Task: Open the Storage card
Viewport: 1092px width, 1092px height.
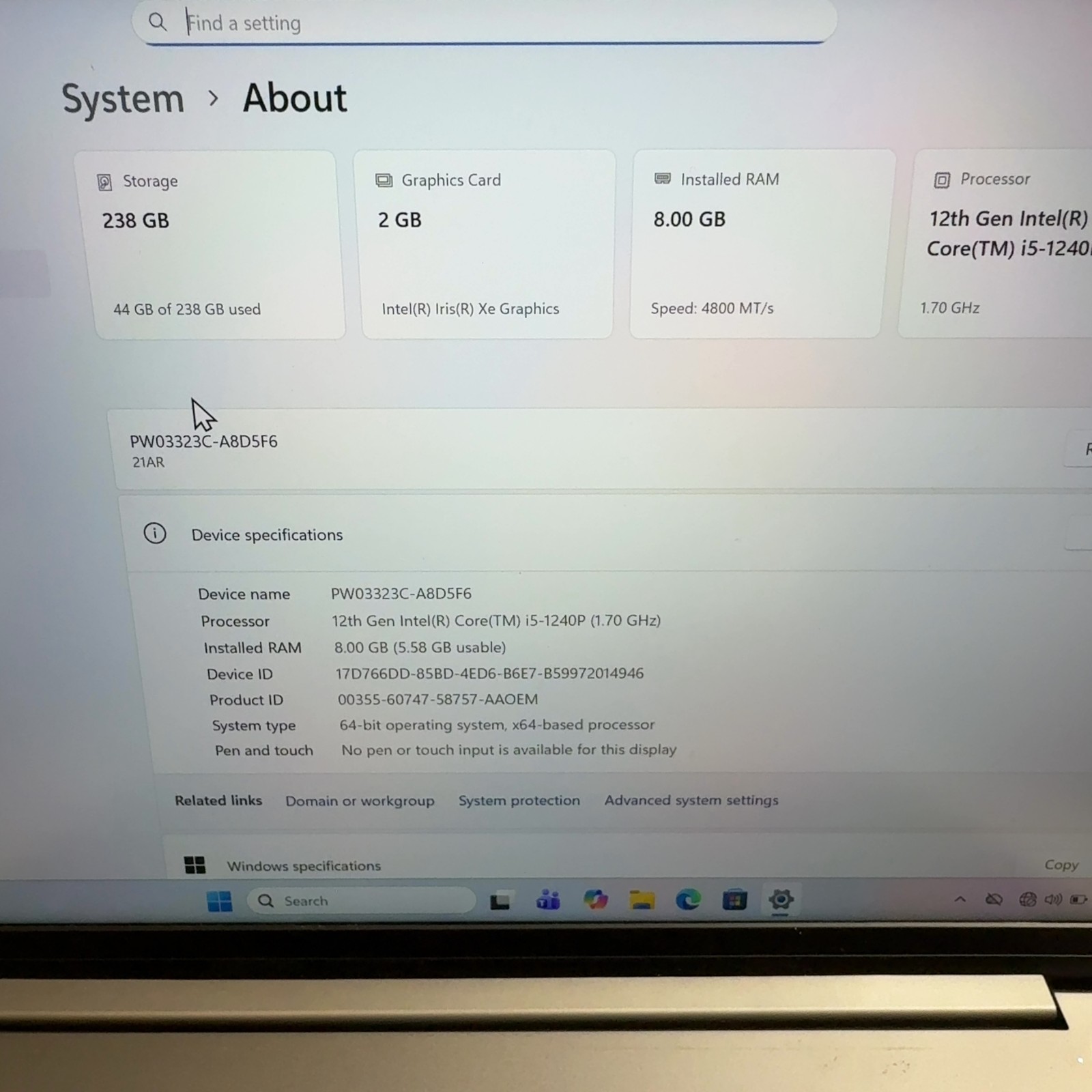Action: (212, 245)
